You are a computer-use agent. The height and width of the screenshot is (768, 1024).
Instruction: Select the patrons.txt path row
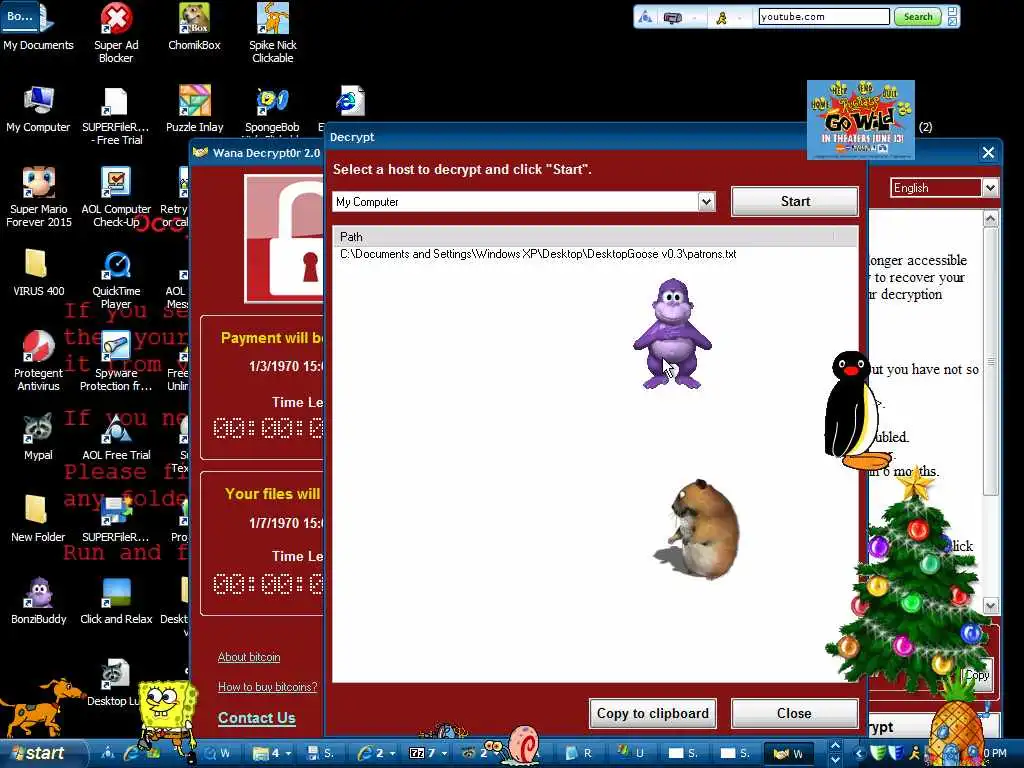pos(538,254)
